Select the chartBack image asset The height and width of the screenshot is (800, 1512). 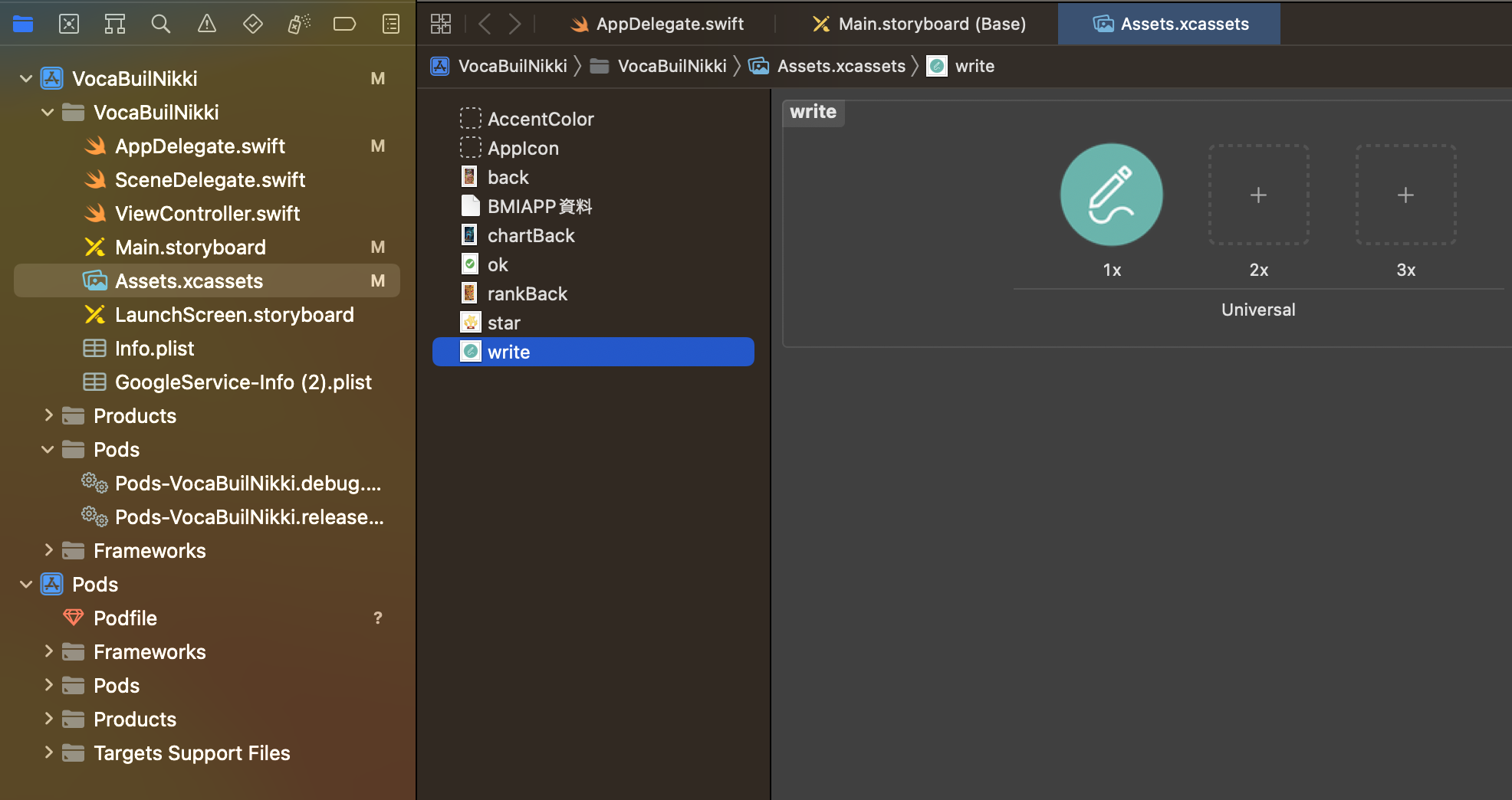click(593, 235)
